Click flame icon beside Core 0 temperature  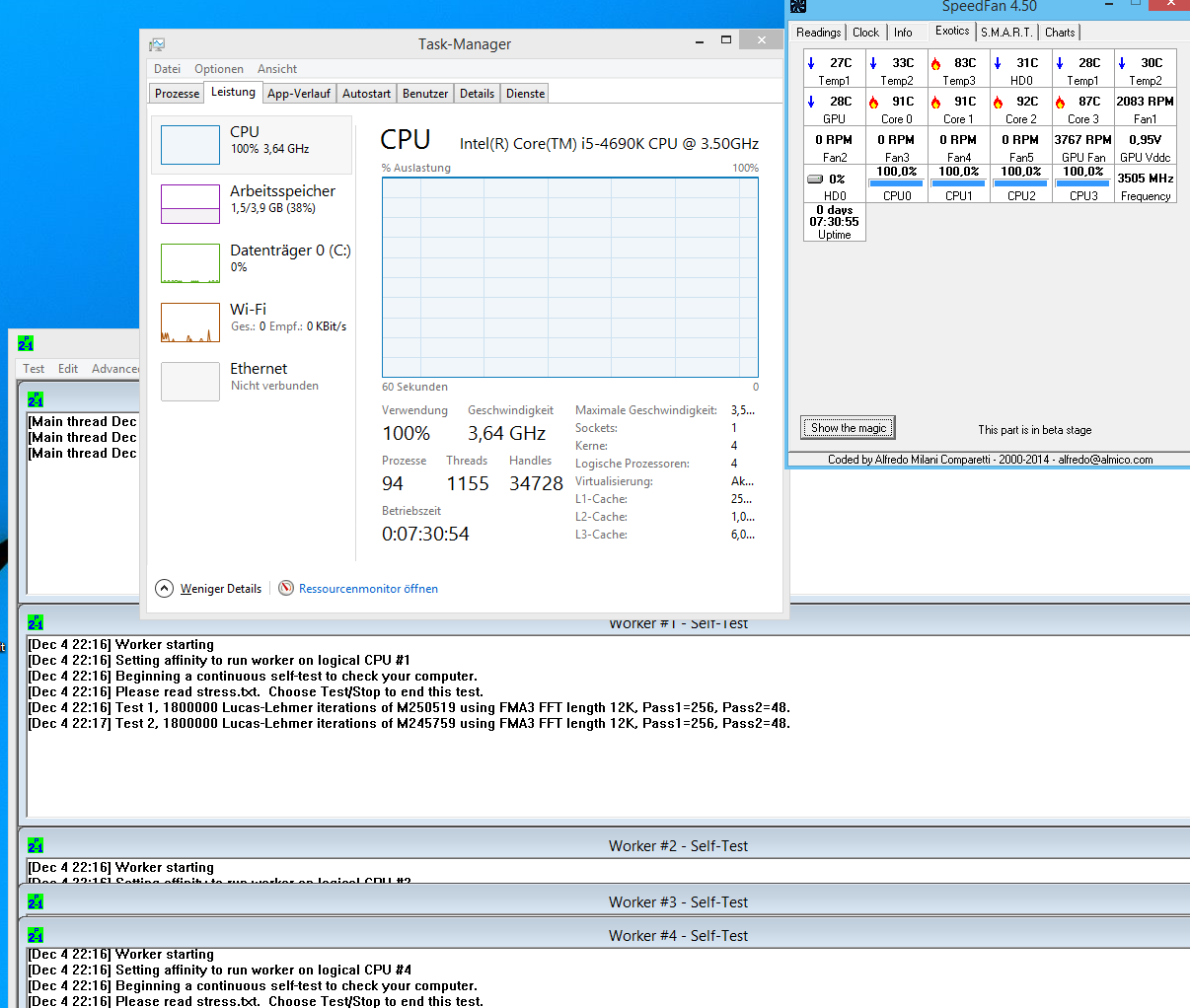873,102
